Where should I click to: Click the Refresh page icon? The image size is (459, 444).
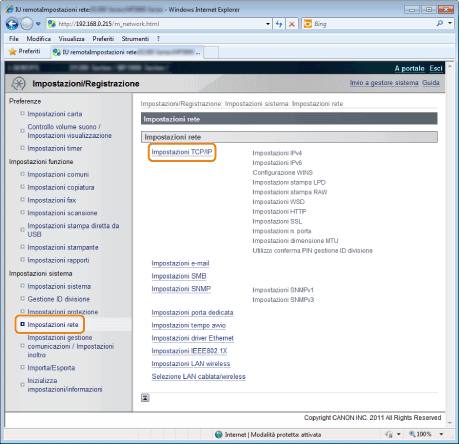coord(279,24)
